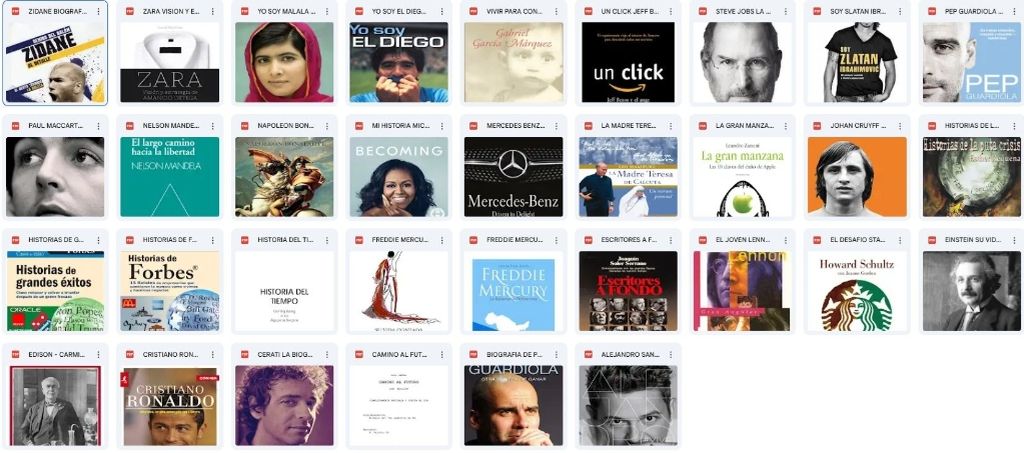The image size is (1024, 453).
Task: Open the Becoming Michelle Obama cover
Action: pos(398,176)
